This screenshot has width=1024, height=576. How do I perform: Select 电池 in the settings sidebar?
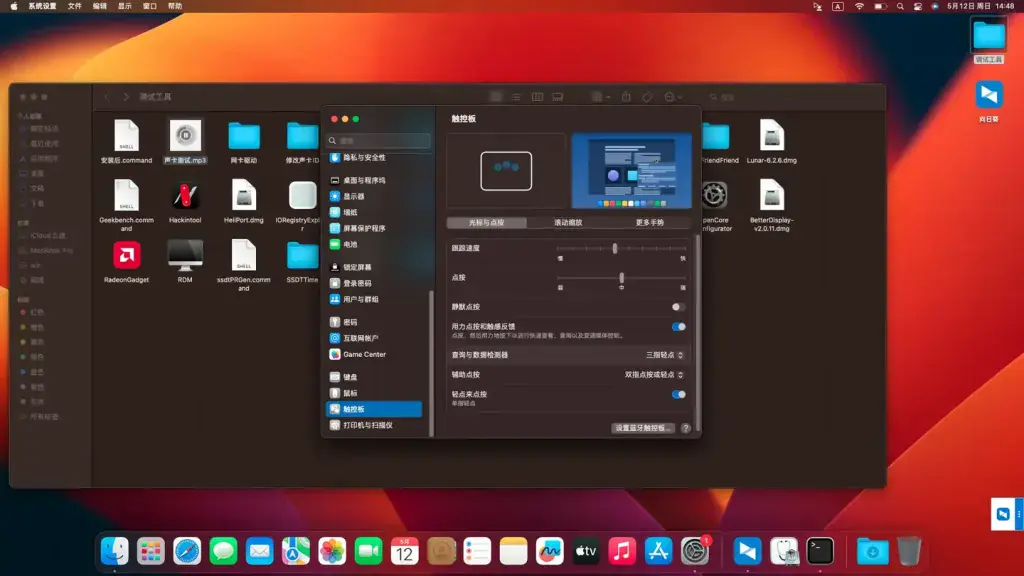click(374, 244)
